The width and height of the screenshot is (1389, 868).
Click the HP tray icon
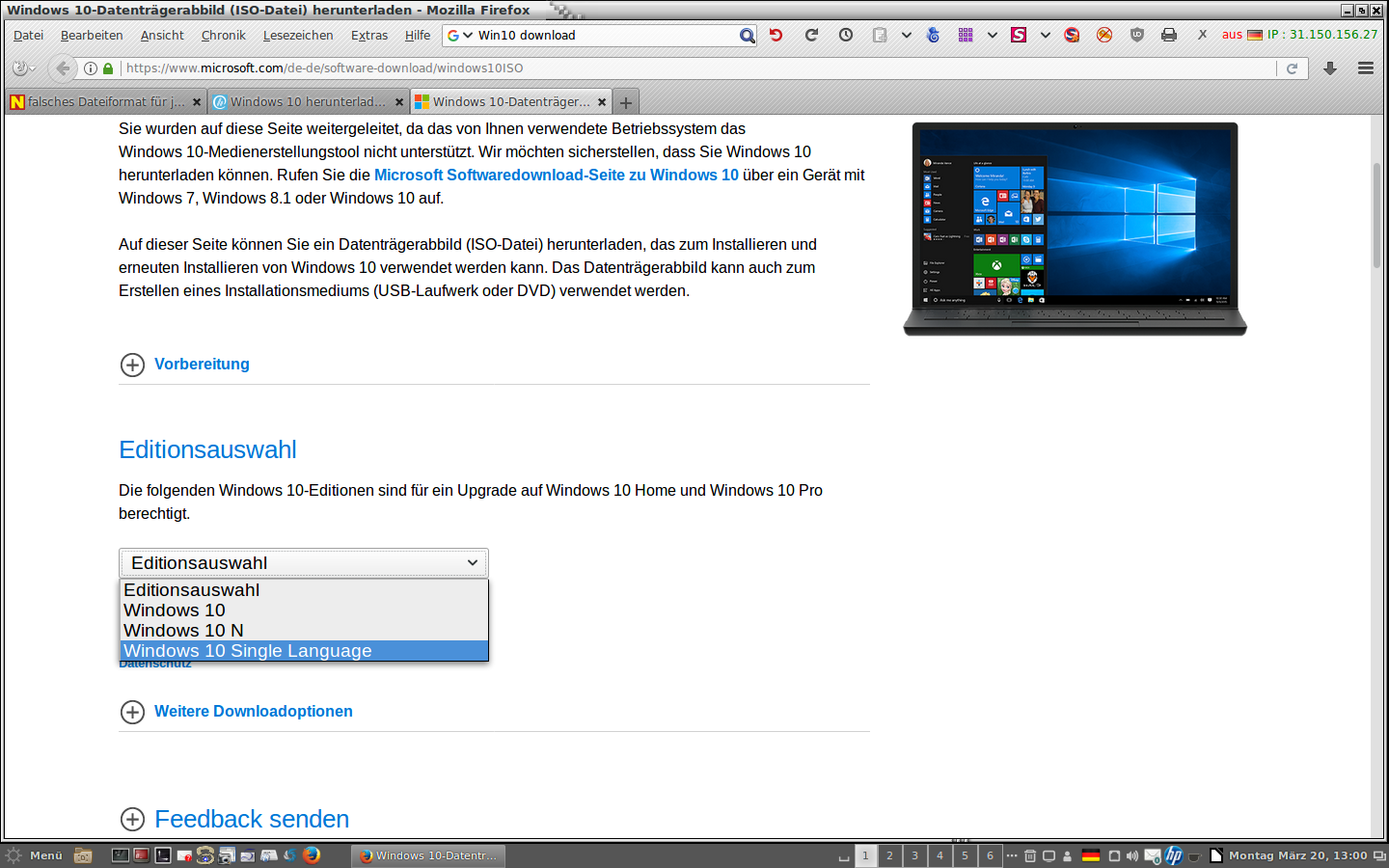pyautogui.click(x=1174, y=855)
